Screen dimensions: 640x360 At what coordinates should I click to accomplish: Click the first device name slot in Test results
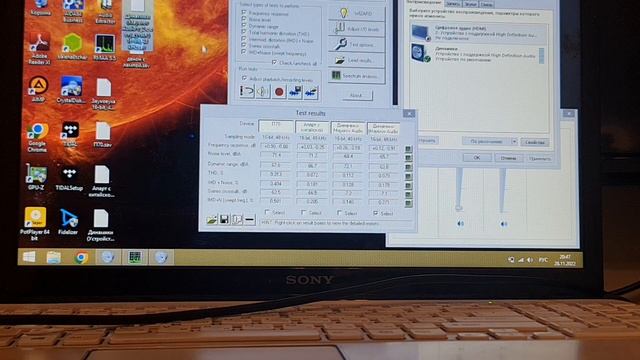[x=276, y=126]
